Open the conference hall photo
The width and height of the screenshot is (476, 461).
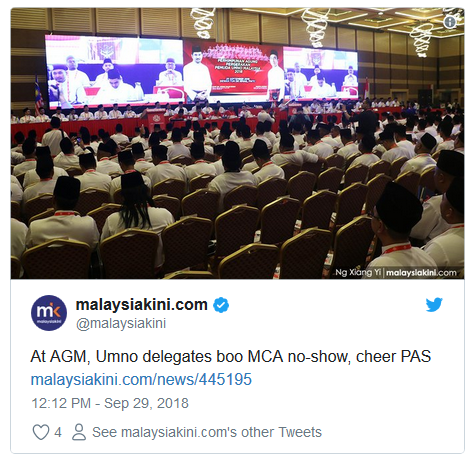click(237, 143)
